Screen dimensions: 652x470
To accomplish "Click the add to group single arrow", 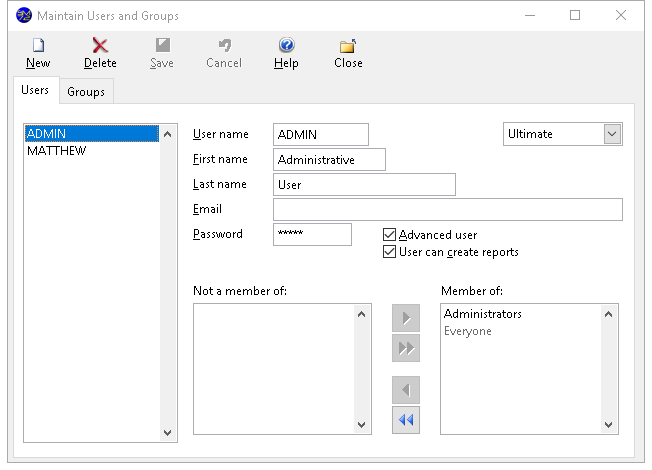I will 406,318.
